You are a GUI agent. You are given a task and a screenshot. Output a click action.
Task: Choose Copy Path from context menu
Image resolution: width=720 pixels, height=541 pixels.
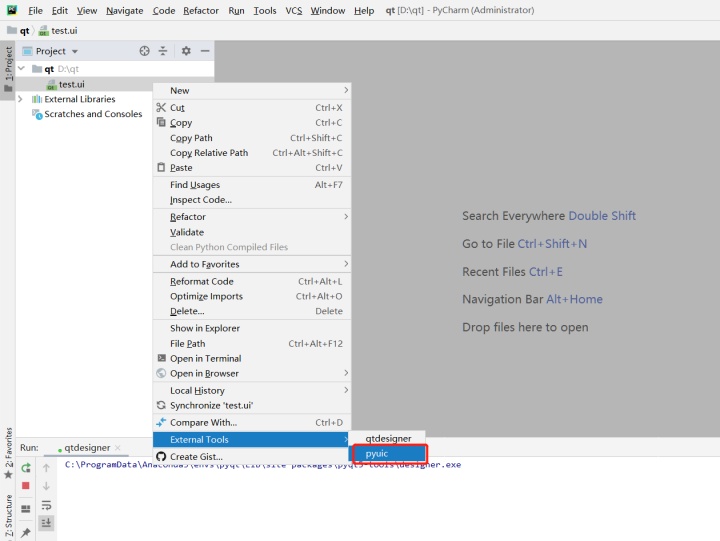pos(252,138)
